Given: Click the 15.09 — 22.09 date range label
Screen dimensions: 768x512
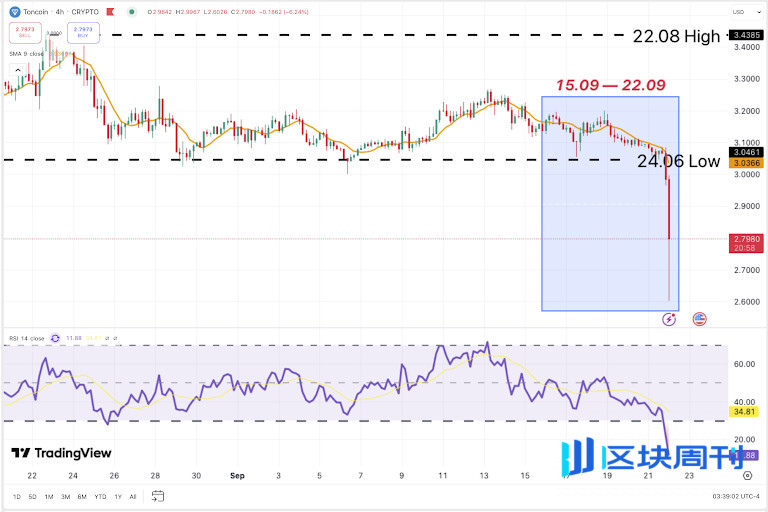Looking at the screenshot, I should coord(611,85).
